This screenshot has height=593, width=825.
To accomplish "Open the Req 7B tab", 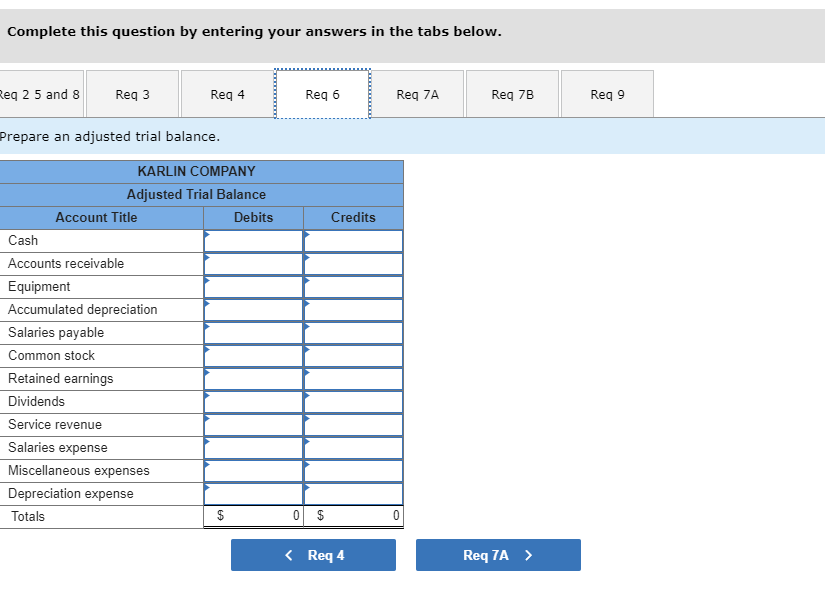I will pos(512,93).
